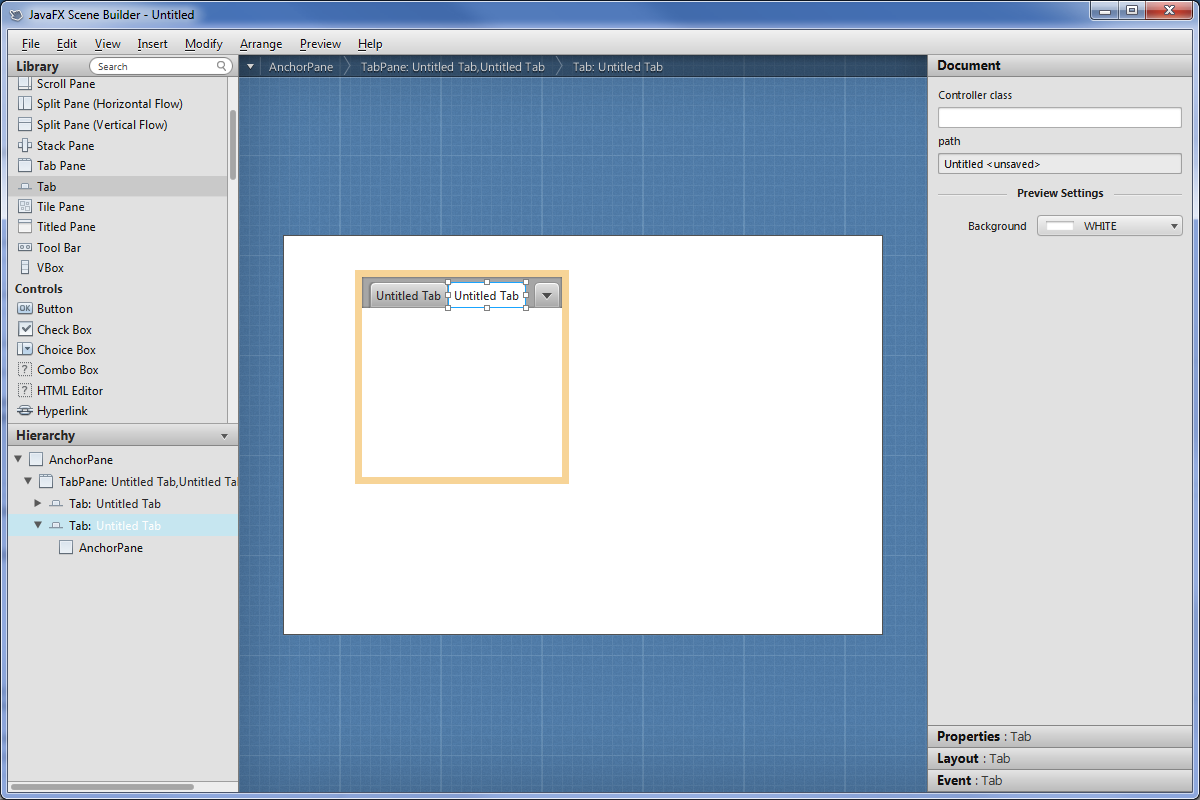The width and height of the screenshot is (1200, 800).
Task: Open the Background color dropdown
Action: click(1109, 226)
